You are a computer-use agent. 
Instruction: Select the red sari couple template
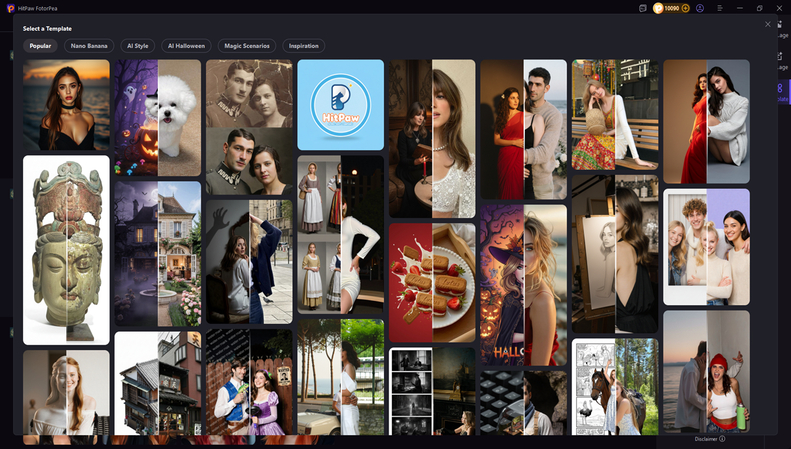tap(523, 130)
